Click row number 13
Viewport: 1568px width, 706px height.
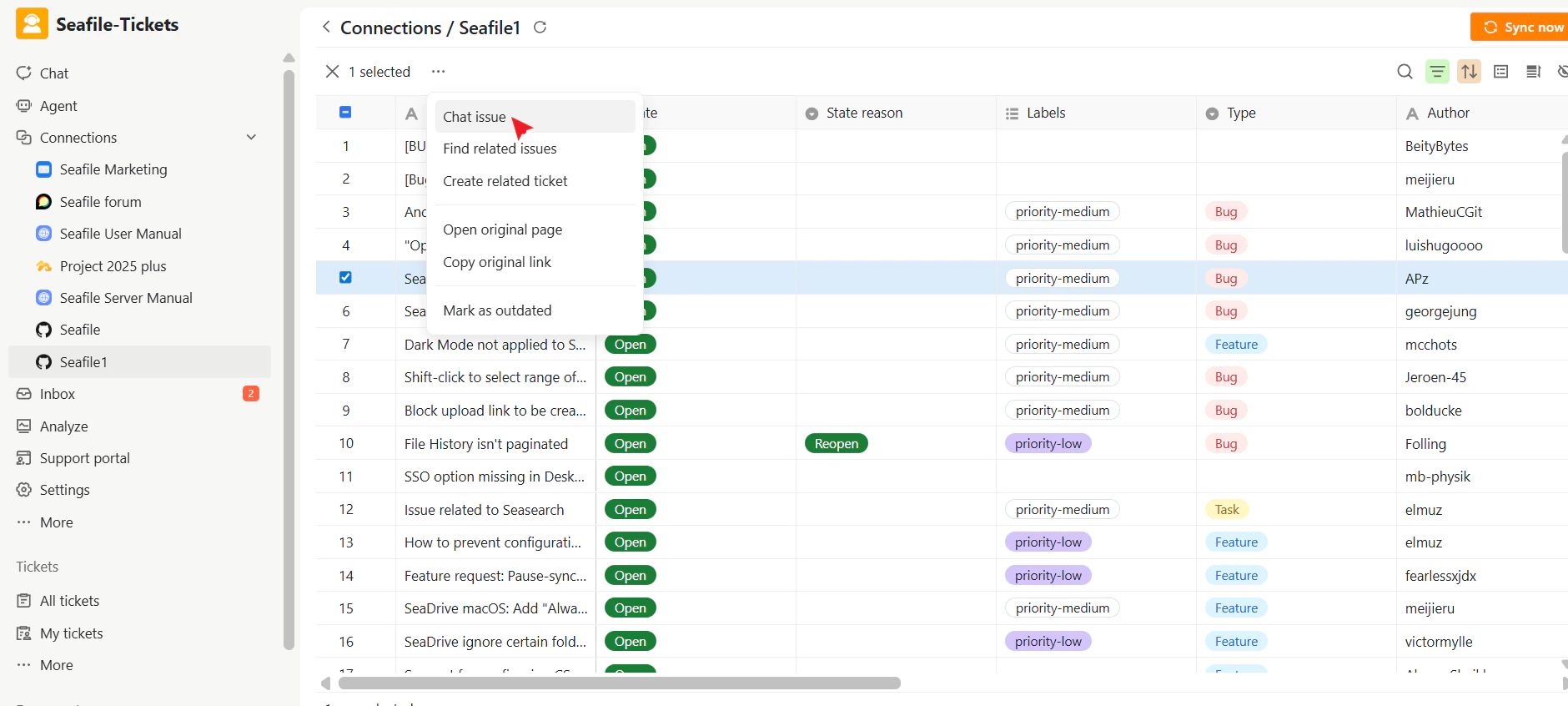pos(346,542)
